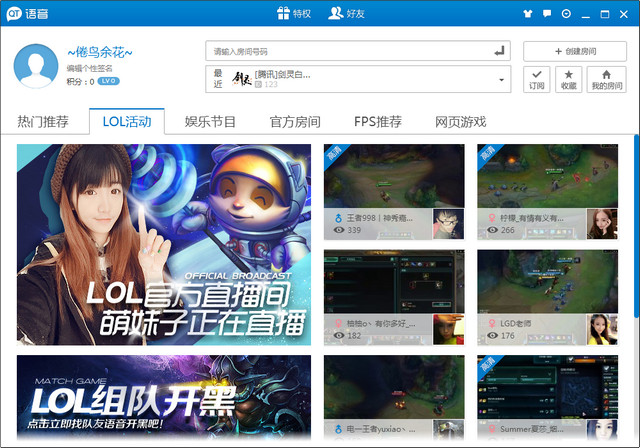Click viewer count eye icon showing 266
The width and height of the screenshot is (640, 448).
point(492,230)
